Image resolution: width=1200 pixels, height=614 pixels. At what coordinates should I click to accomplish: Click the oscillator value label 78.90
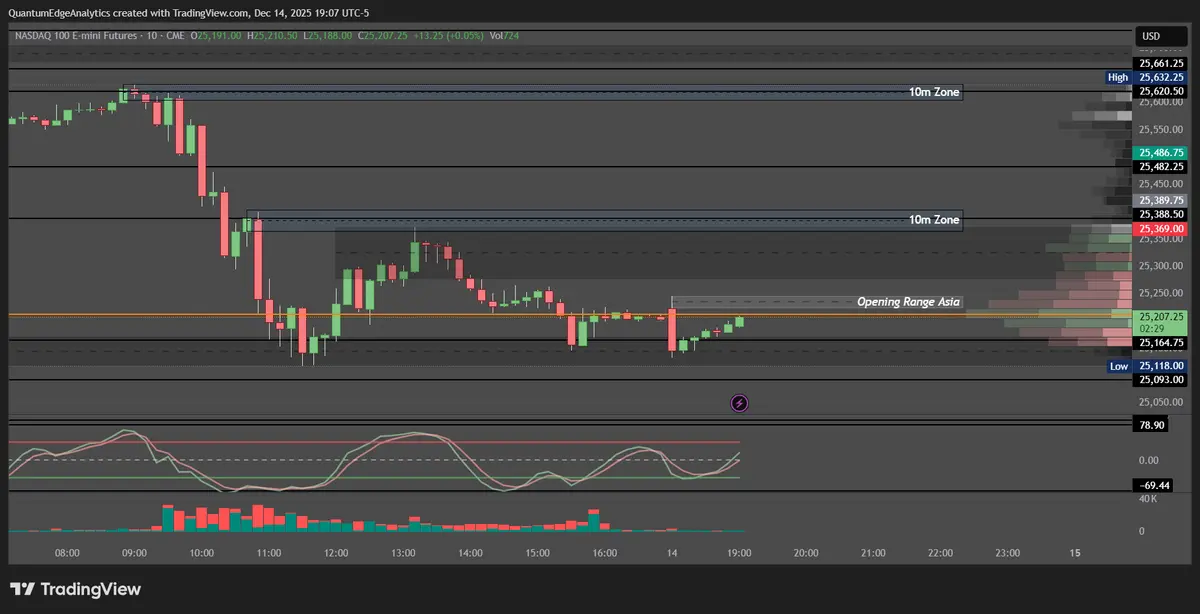click(1152, 425)
